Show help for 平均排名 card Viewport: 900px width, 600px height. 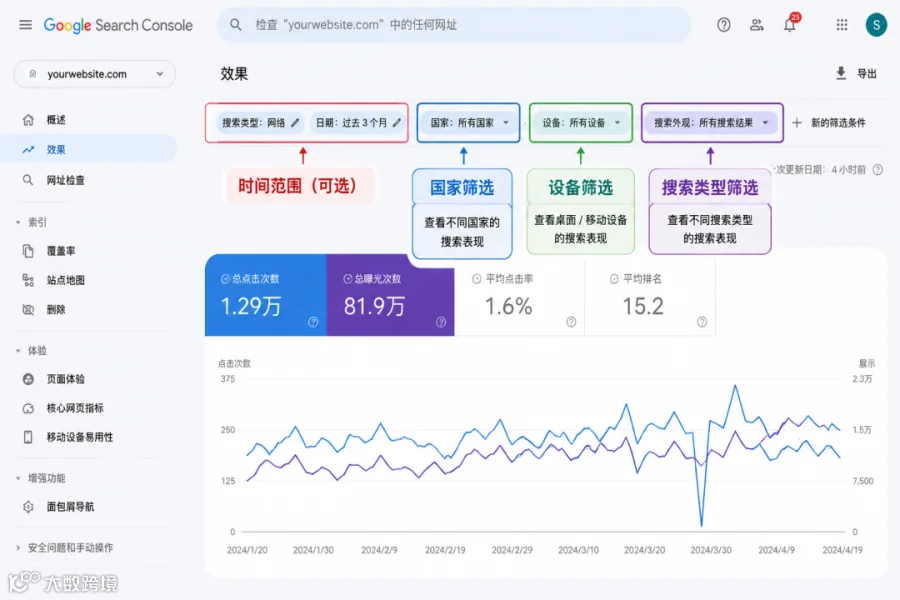(702, 322)
